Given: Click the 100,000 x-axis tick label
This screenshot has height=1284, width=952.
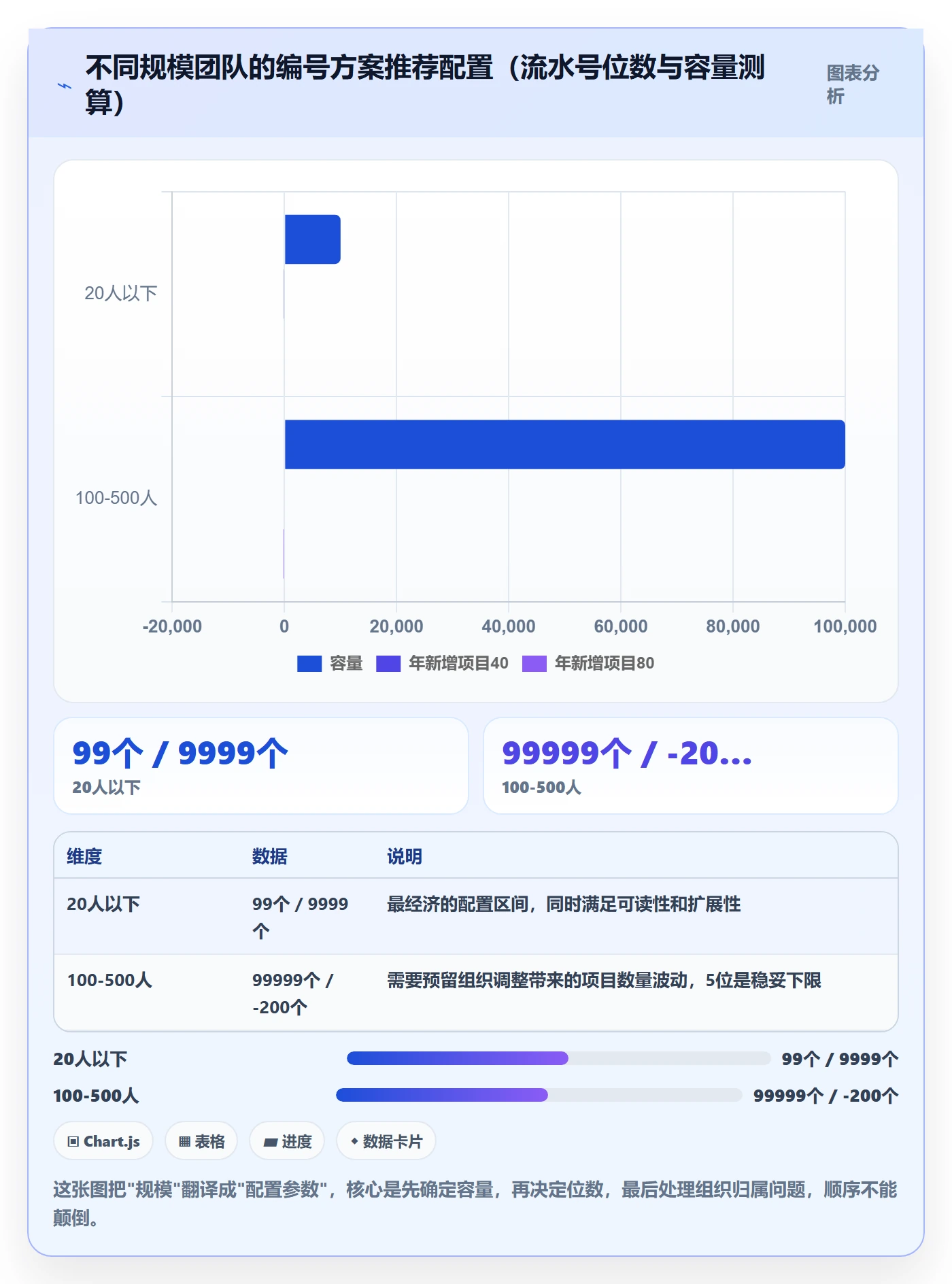Looking at the screenshot, I should [x=845, y=626].
